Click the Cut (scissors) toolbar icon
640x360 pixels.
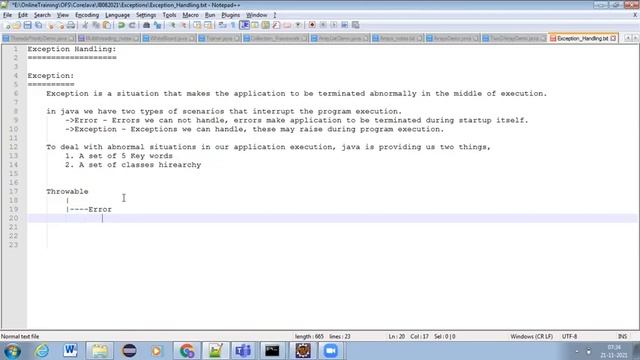(85, 25)
